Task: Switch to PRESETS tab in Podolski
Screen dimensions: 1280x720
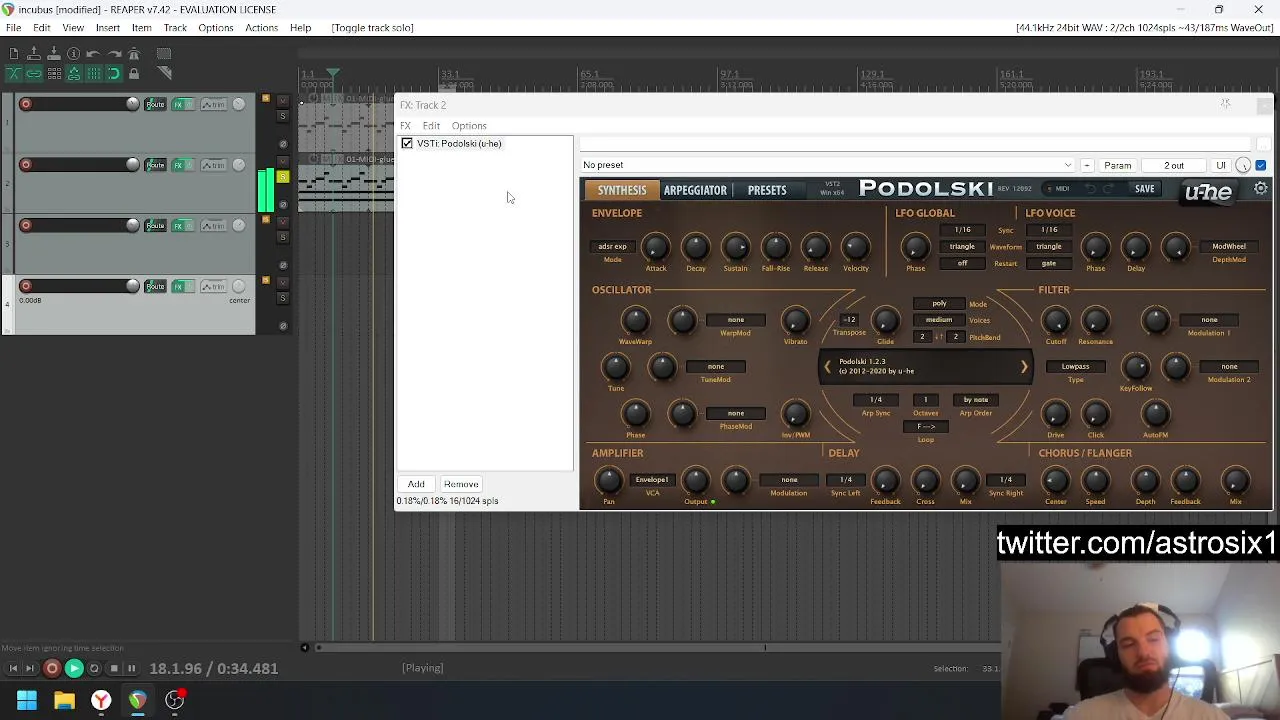Action: click(x=767, y=190)
